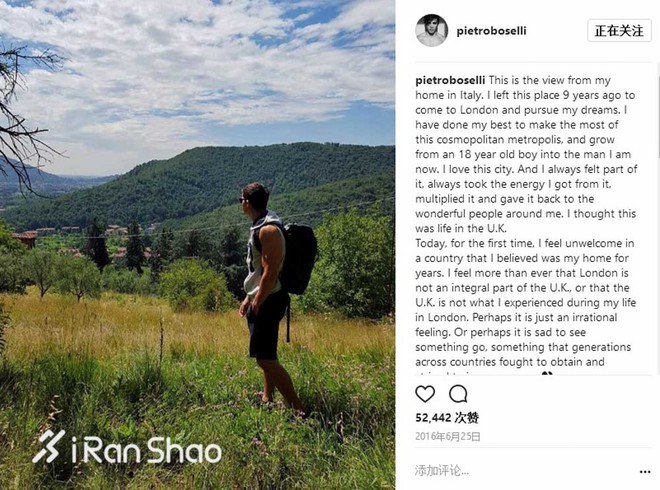Like the post with the heart icon
Screen dimensions: 660x490
pyautogui.click(x=425, y=393)
